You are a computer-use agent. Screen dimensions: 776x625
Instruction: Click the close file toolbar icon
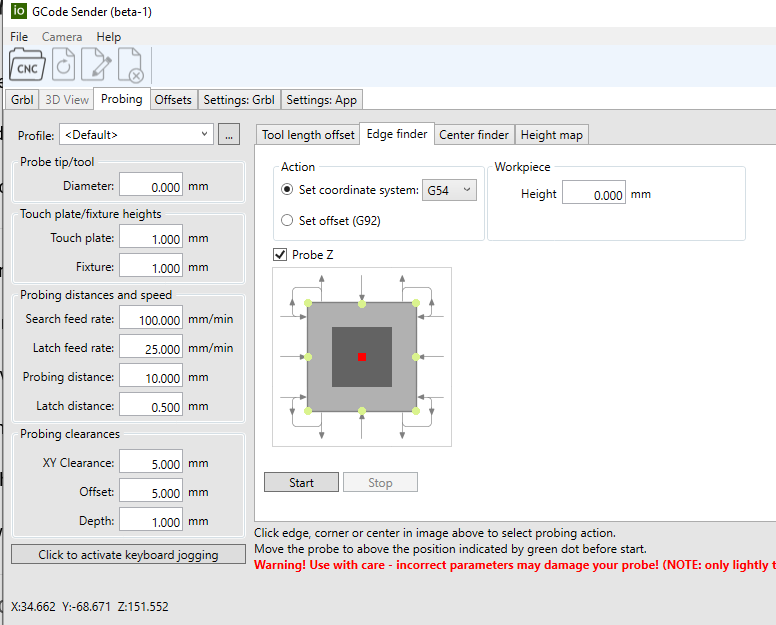[x=130, y=66]
